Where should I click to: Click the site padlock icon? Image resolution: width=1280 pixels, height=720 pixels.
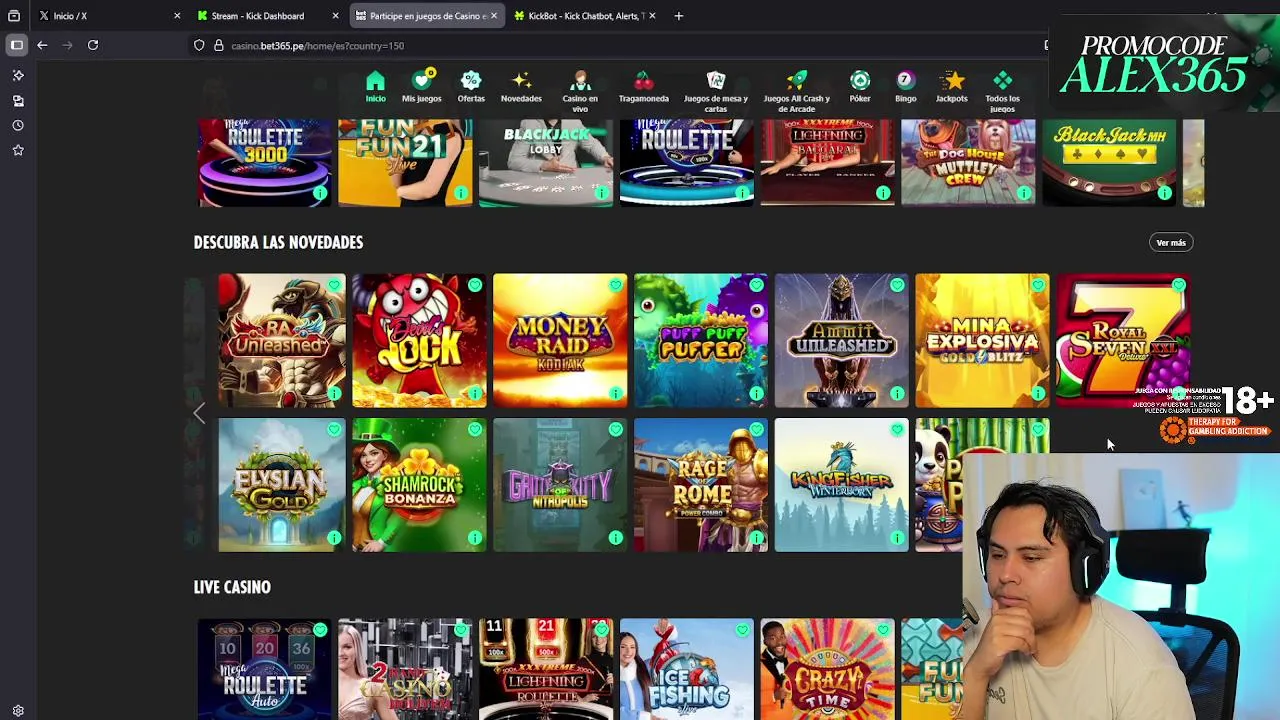[x=218, y=45]
